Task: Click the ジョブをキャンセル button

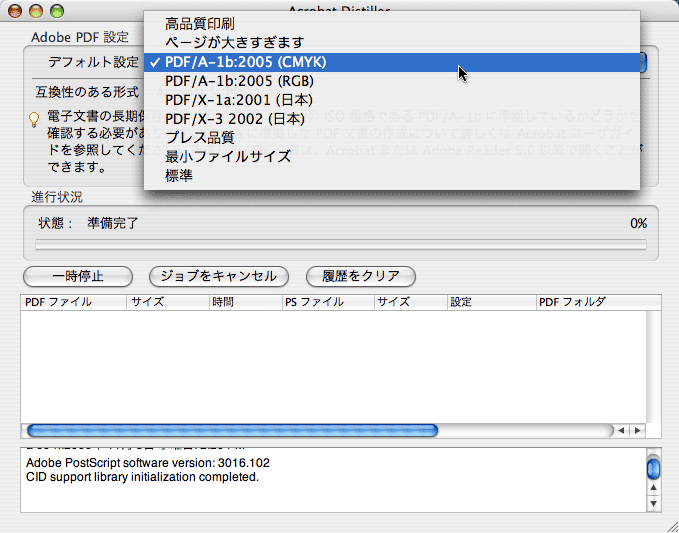Action: point(218,276)
